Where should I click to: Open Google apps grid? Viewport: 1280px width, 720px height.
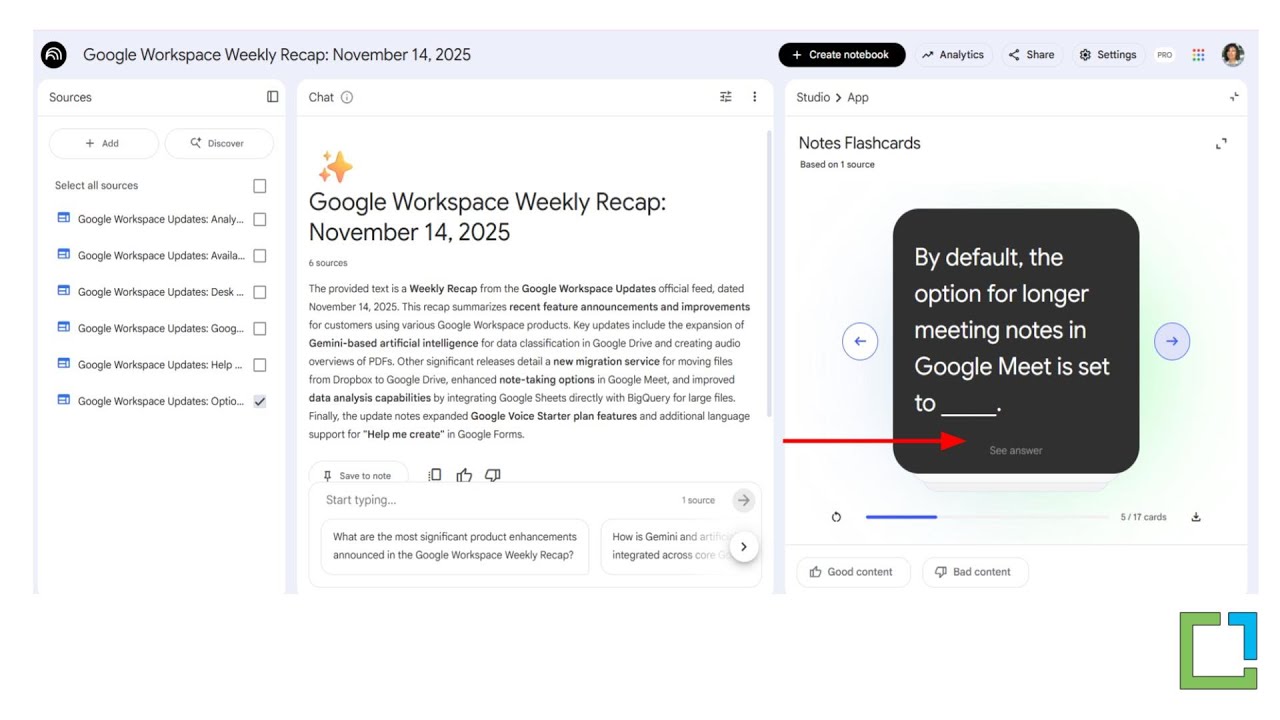coord(1198,55)
